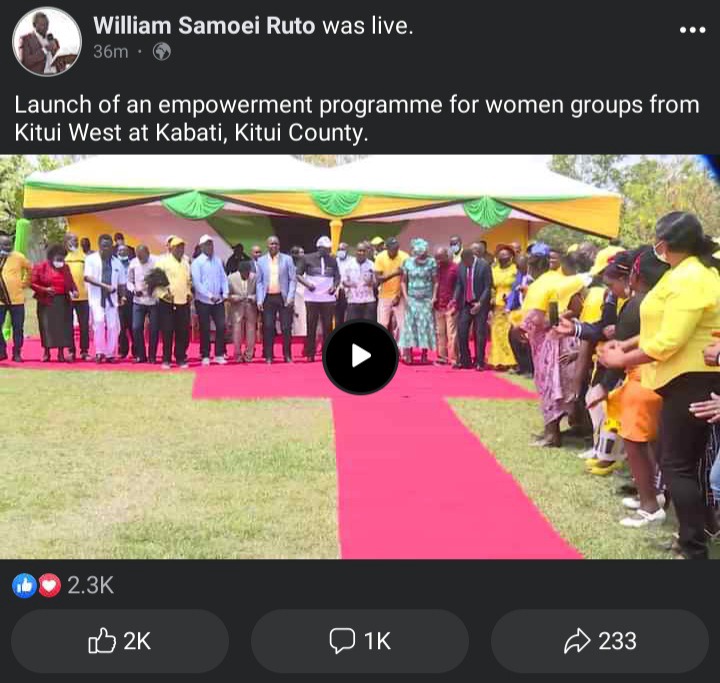Click the public globe privacy icon
720x683 pixels.
pyautogui.click(x=162, y=51)
